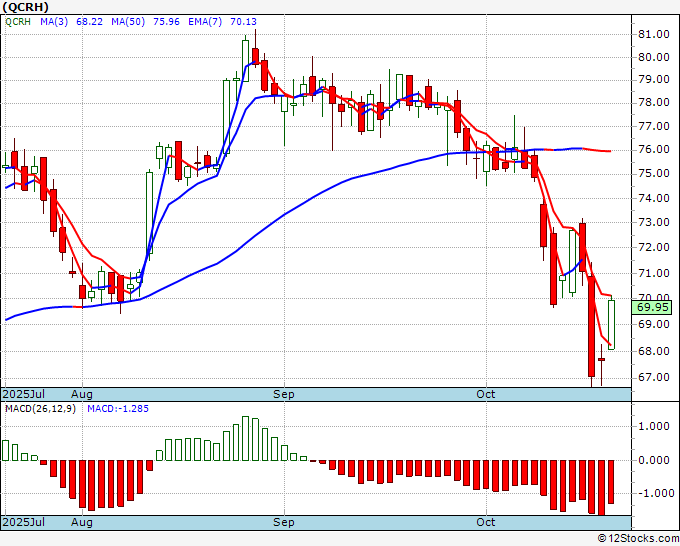Click the 67.00 price axis label
Image resolution: width=680 pixels, height=546 pixels.
[654, 377]
